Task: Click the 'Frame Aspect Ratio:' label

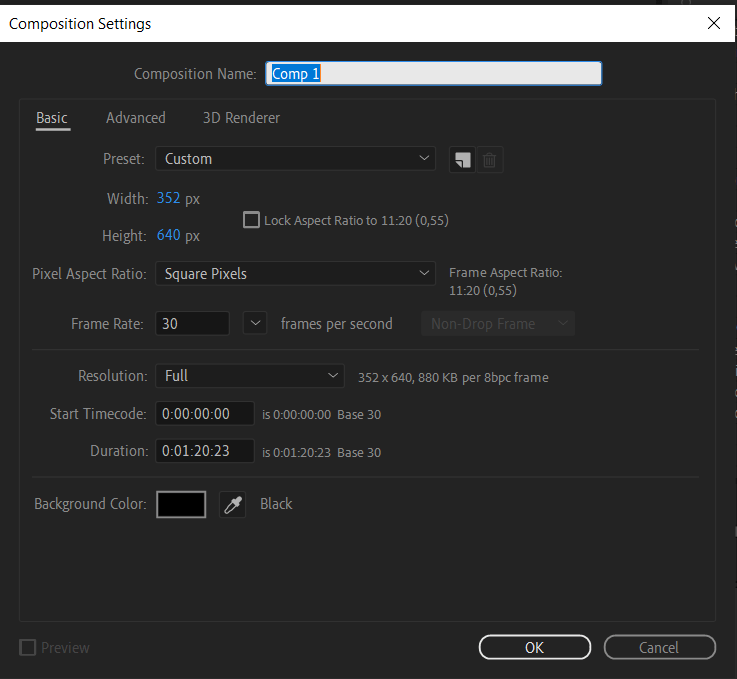Action: point(506,273)
